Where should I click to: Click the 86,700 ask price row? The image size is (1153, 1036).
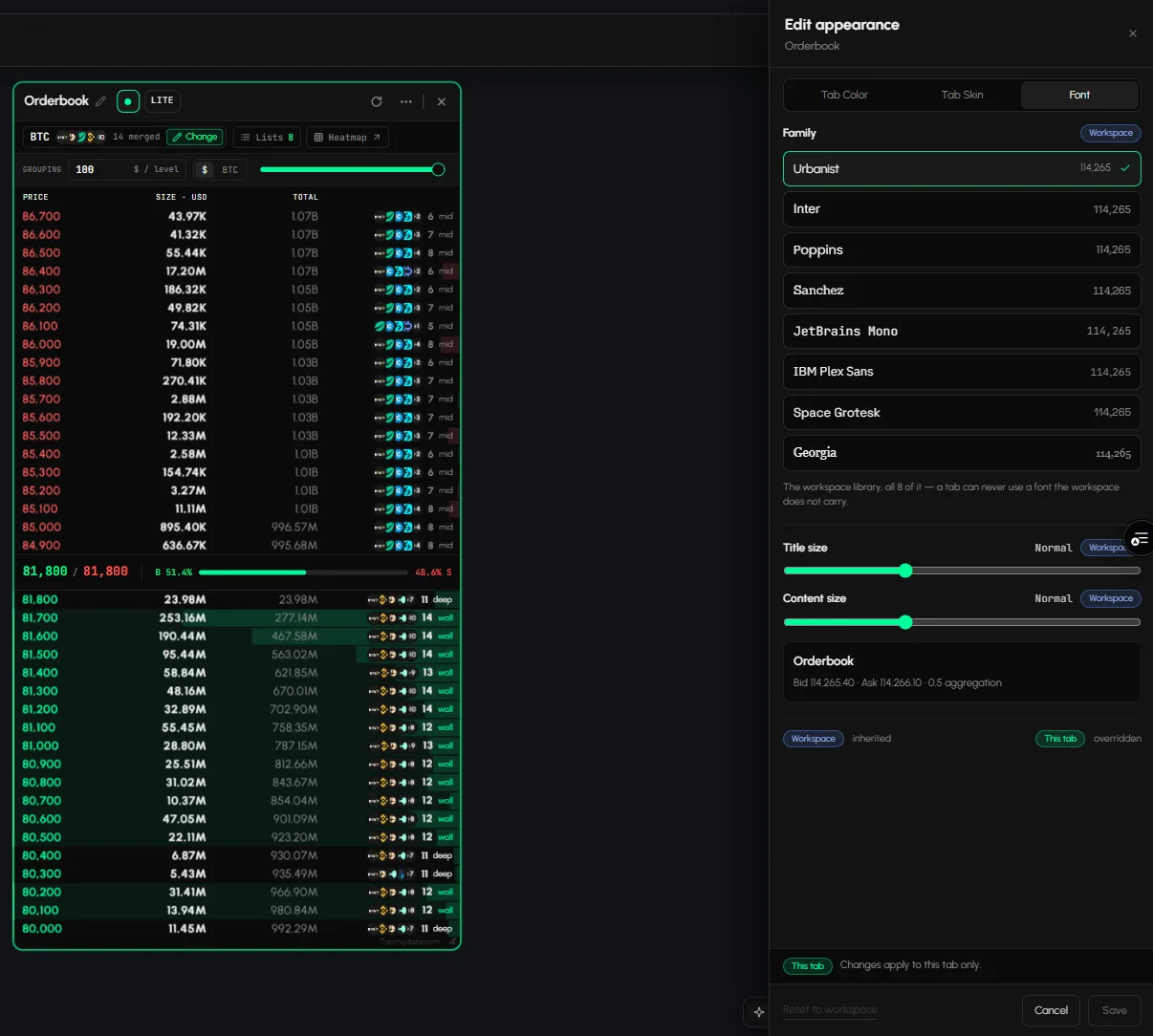click(237, 216)
